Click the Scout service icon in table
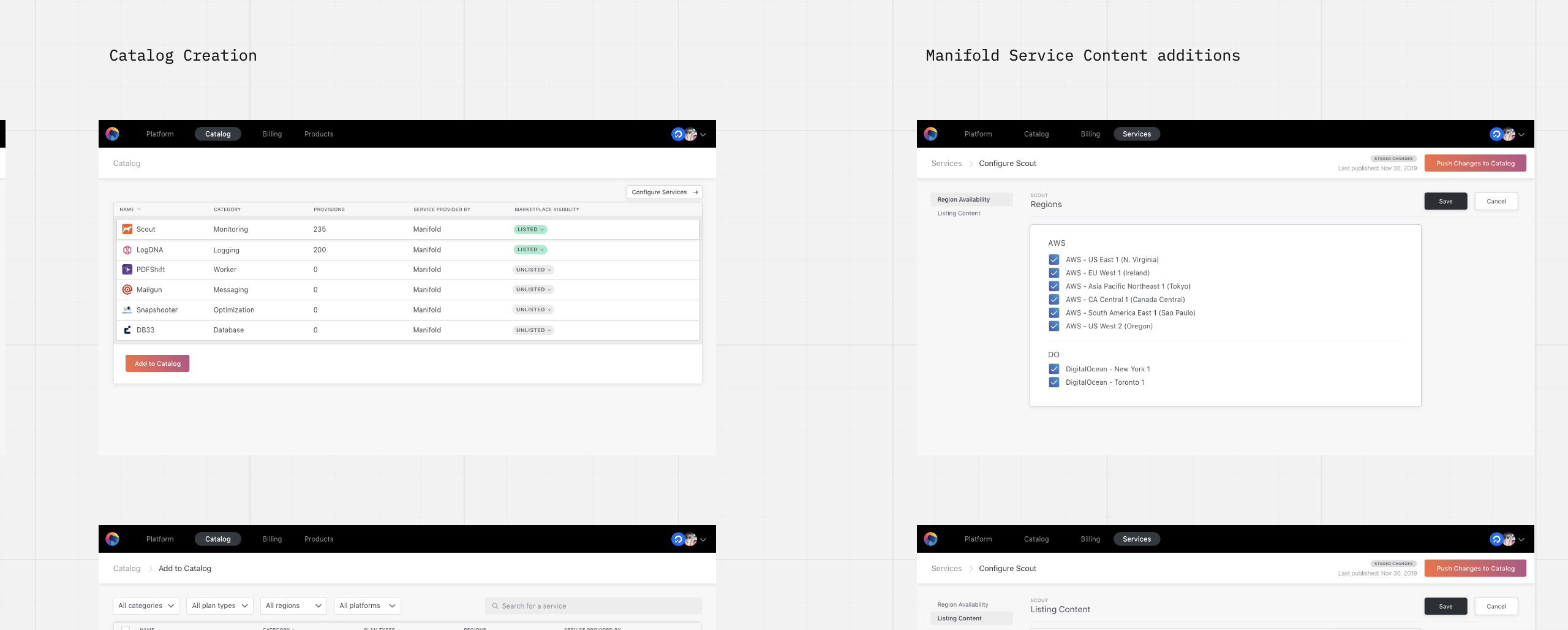Image resolution: width=1568 pixels, height=630 pixels. 127,229
